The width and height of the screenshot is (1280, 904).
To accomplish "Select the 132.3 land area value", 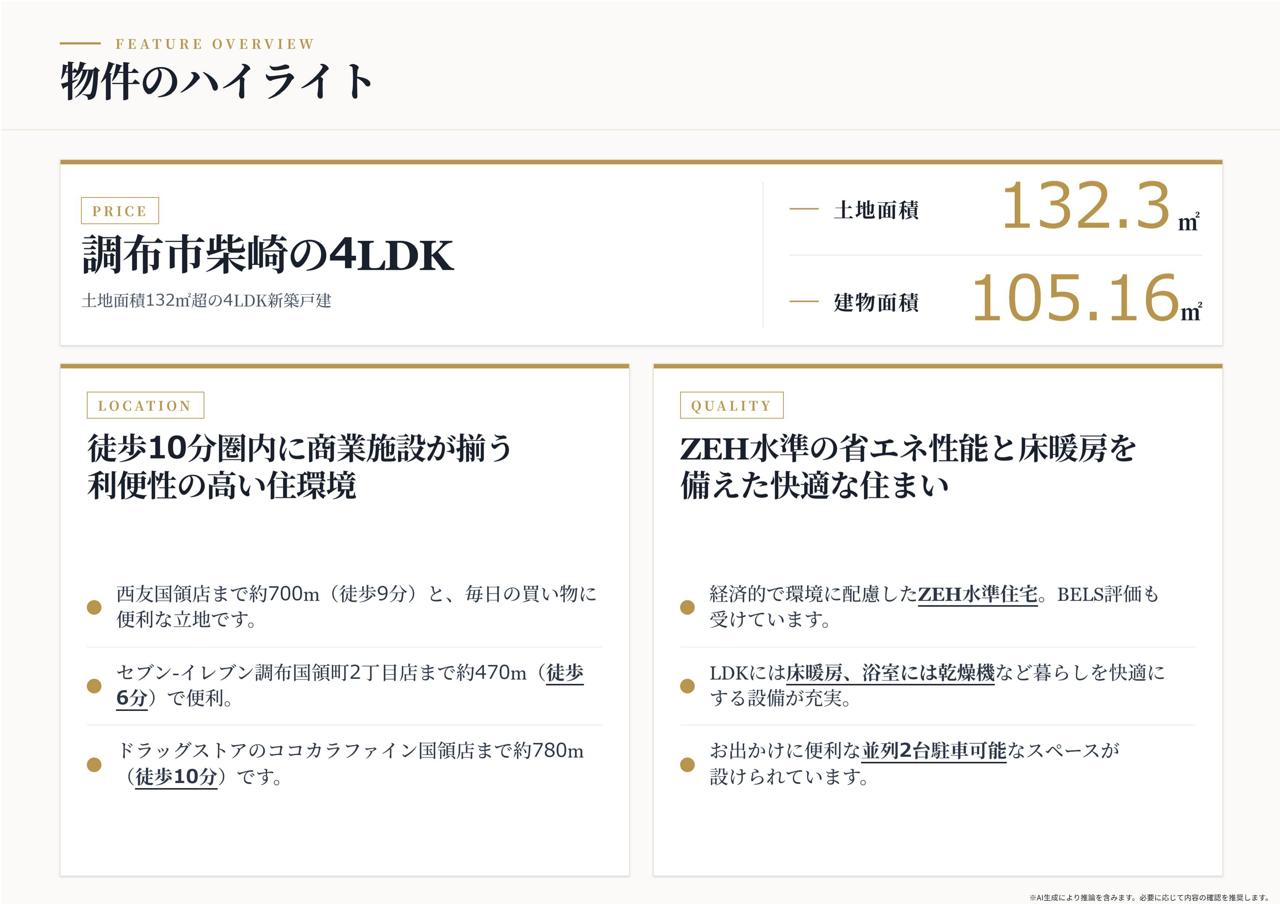I will point(1085,207).
